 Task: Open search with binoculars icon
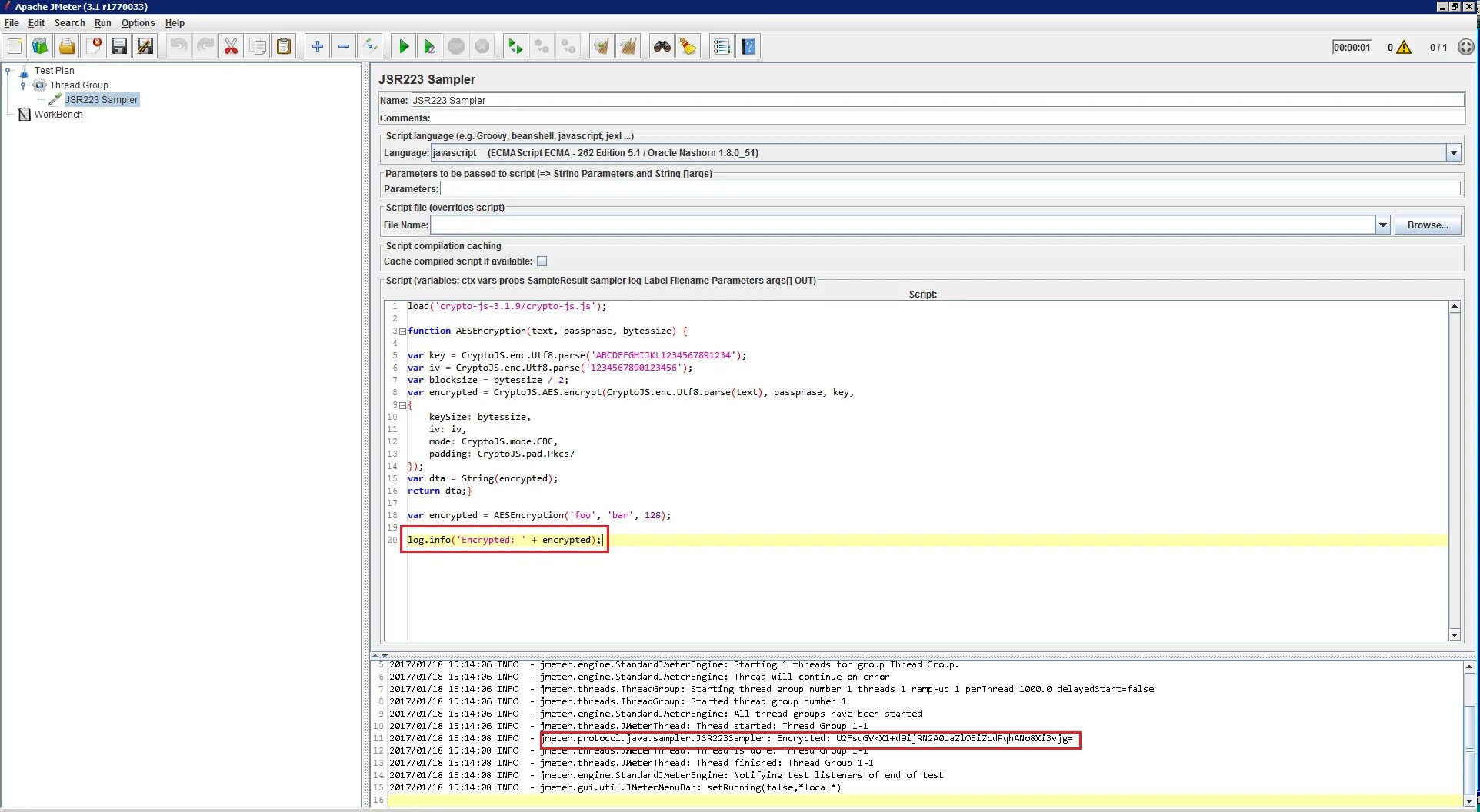[662, 47]
